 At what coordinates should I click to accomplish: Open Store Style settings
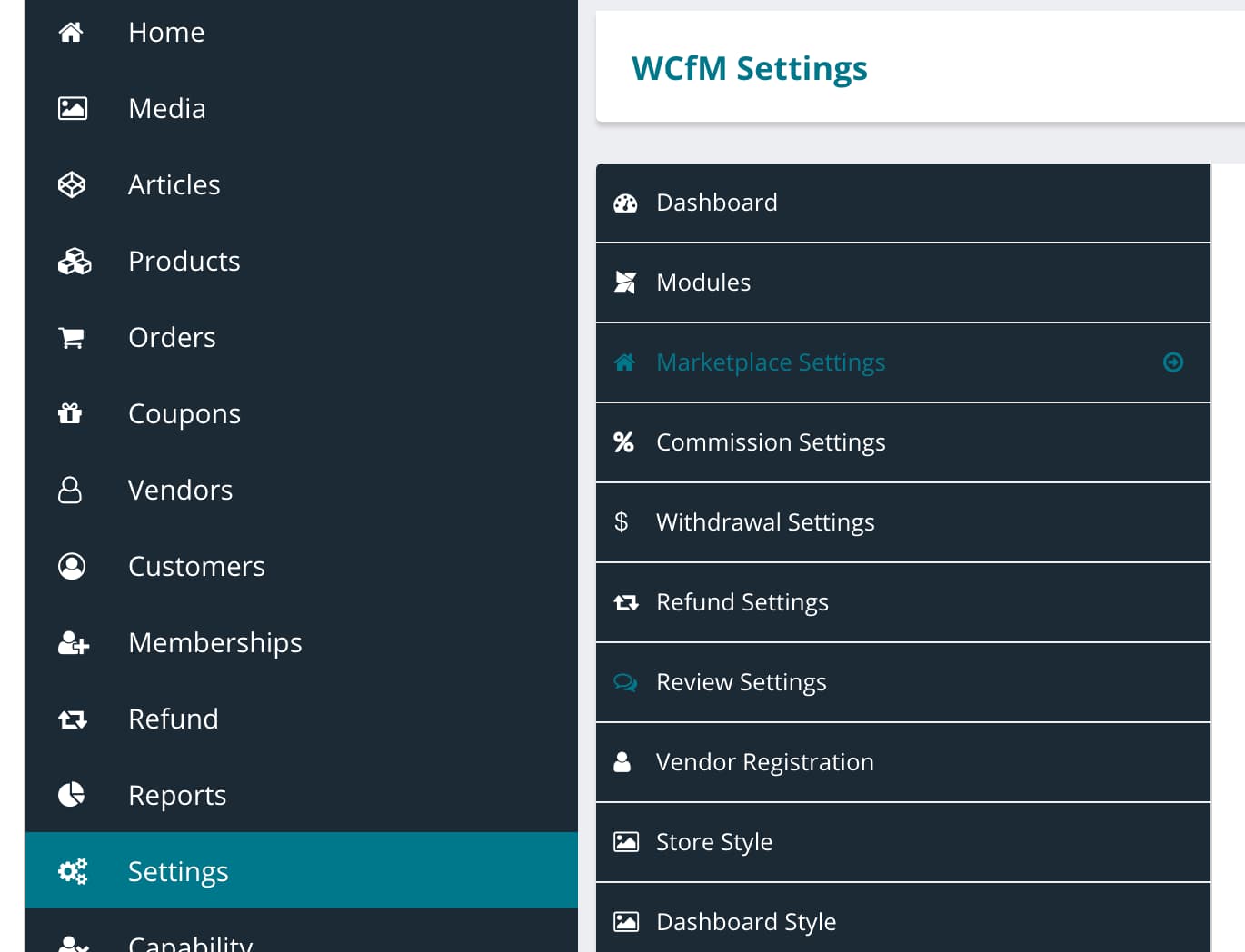point(713,842)
